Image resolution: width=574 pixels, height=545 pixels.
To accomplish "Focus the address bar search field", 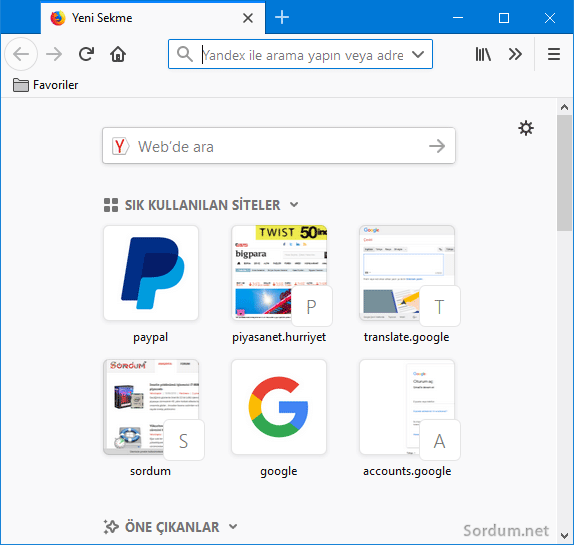I will tap(300, 54).
